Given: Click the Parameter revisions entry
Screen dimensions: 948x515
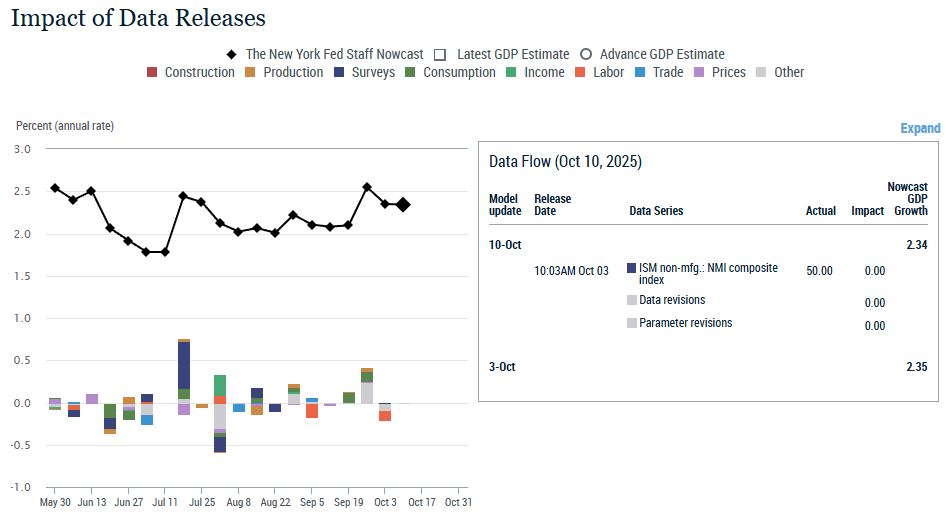Looking at the screenshot, I should (685, 323).
